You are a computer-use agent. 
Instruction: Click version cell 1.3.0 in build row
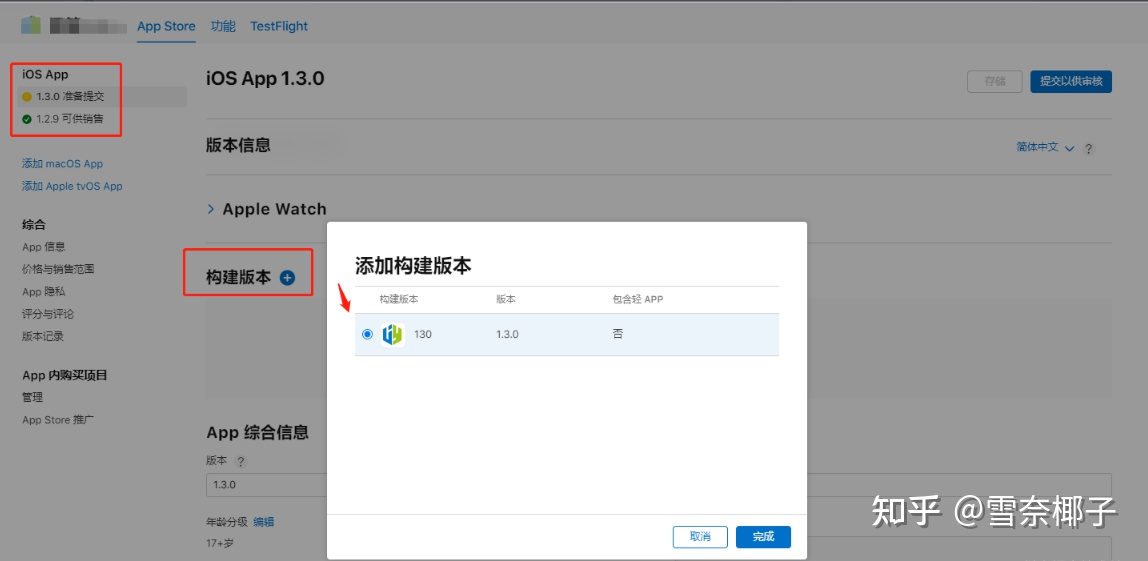[507, 335]
